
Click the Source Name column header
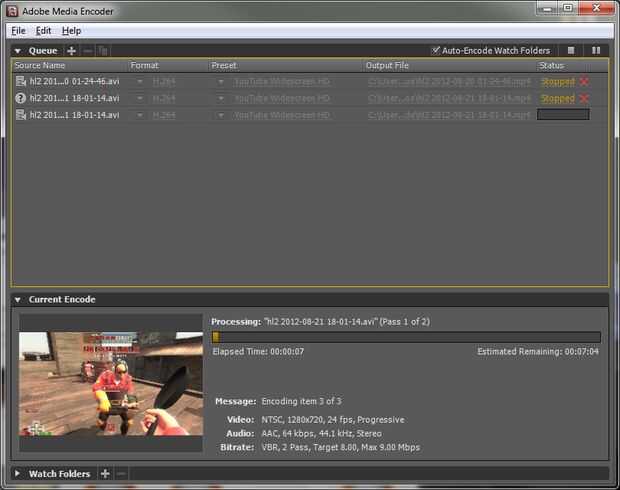[40, 65]
